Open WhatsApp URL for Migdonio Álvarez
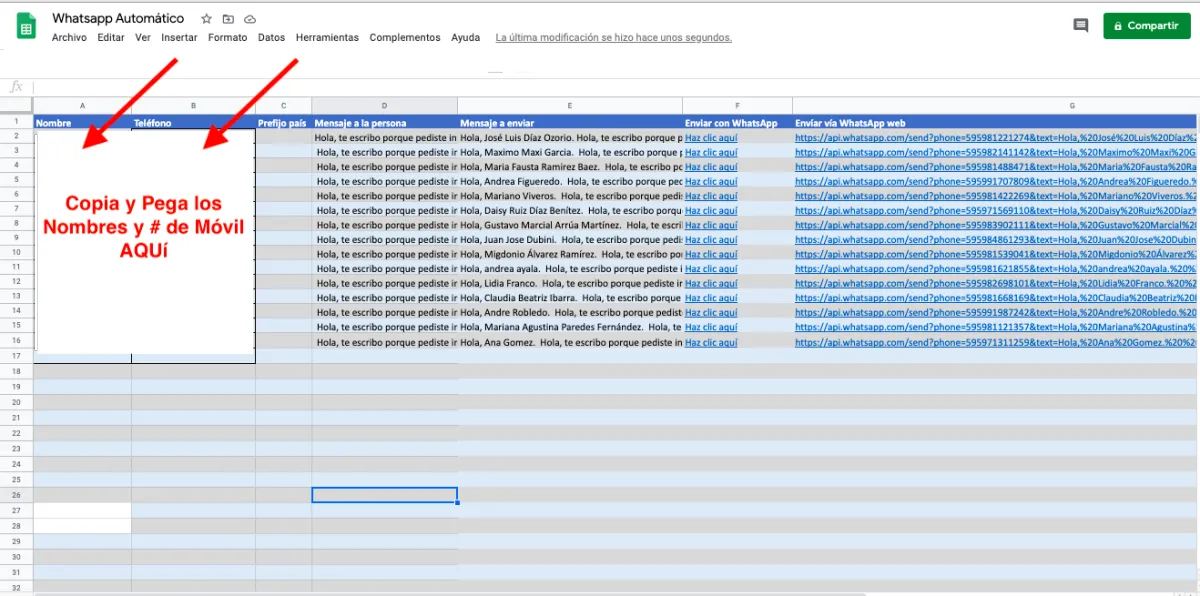 tap(996, 255)
